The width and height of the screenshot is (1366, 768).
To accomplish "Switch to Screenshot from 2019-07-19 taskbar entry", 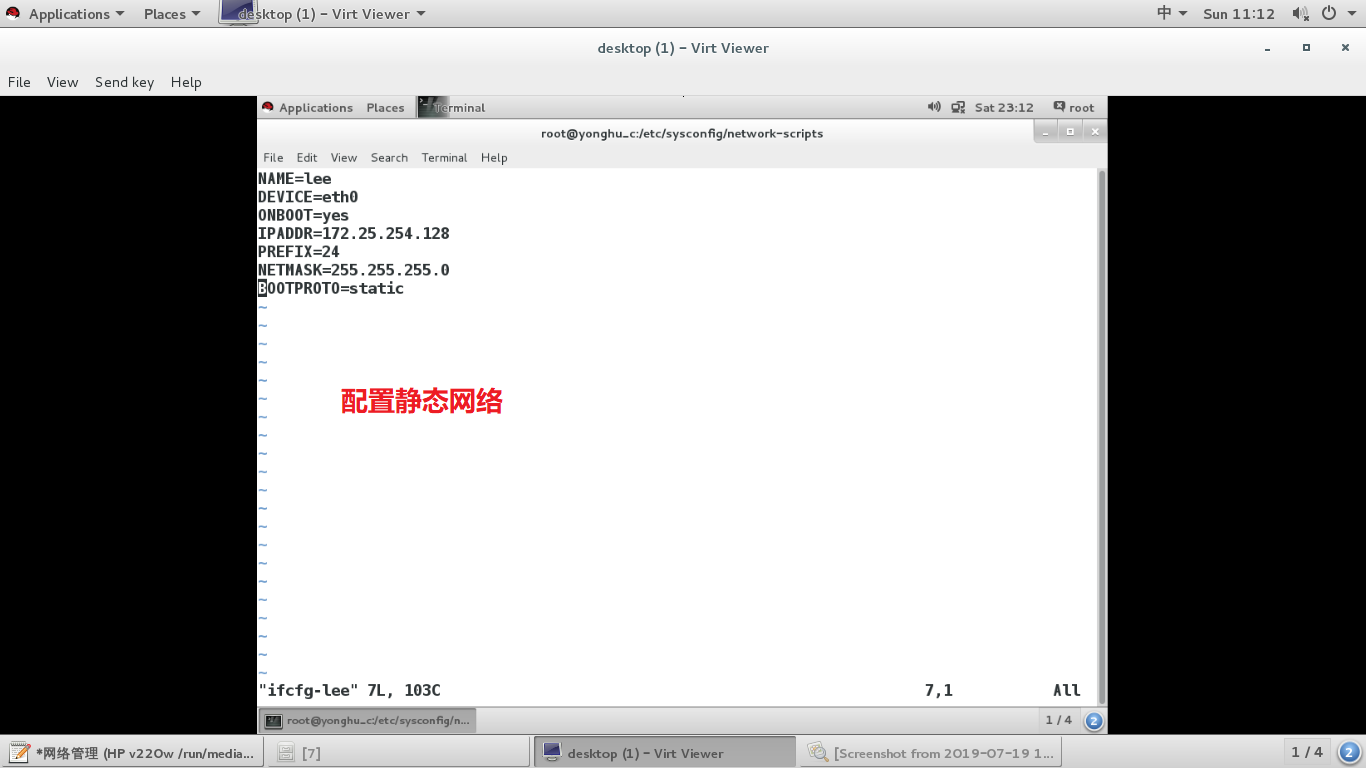I will [x=931, y=753].
